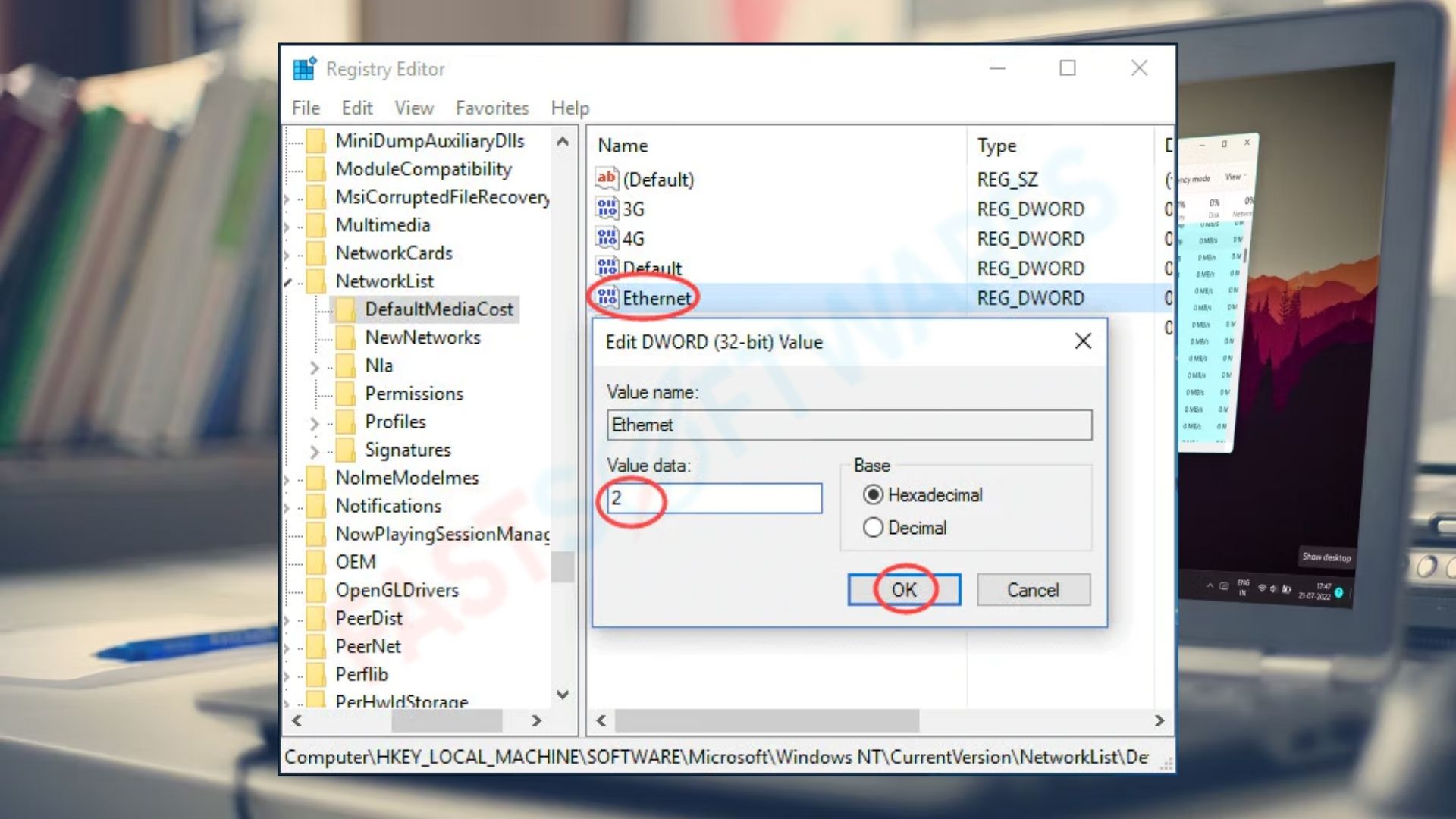Expand the Notifications registry key
The width and height of the screenshot is (1456, 819).
[x=287, y=507]
